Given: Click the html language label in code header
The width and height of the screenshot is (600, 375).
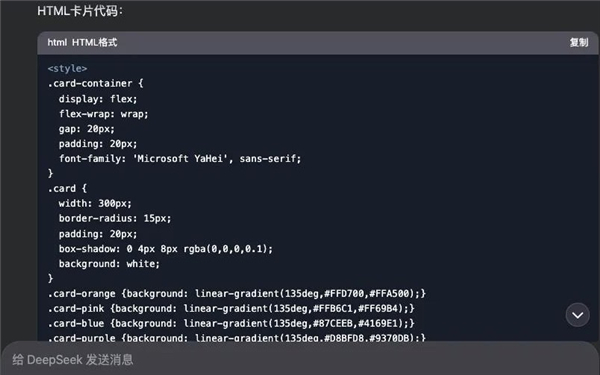Looking at the screenshot, I should pos(57,42).
